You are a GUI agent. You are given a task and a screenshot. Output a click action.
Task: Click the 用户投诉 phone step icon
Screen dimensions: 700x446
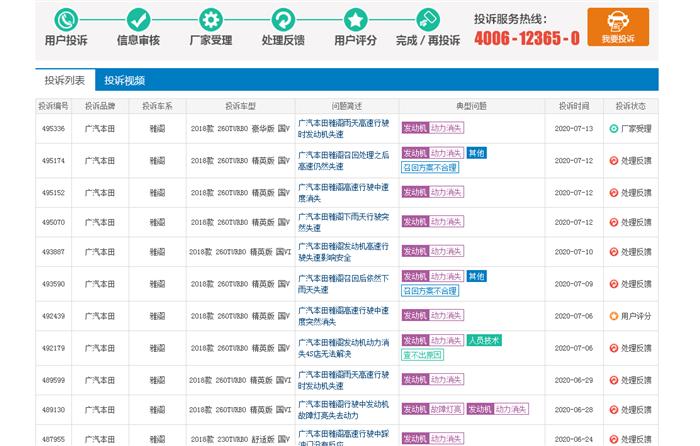point(66,20)
